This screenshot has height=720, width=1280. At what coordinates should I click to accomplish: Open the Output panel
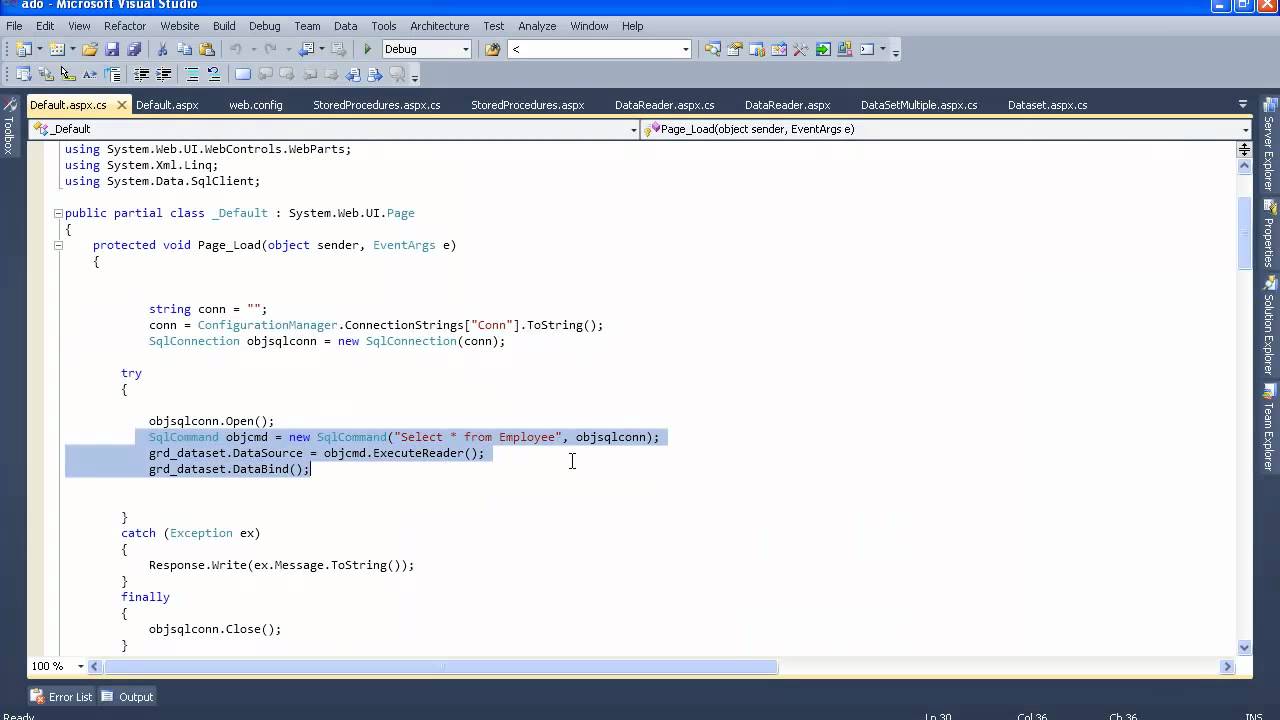[x=127, y=697]
